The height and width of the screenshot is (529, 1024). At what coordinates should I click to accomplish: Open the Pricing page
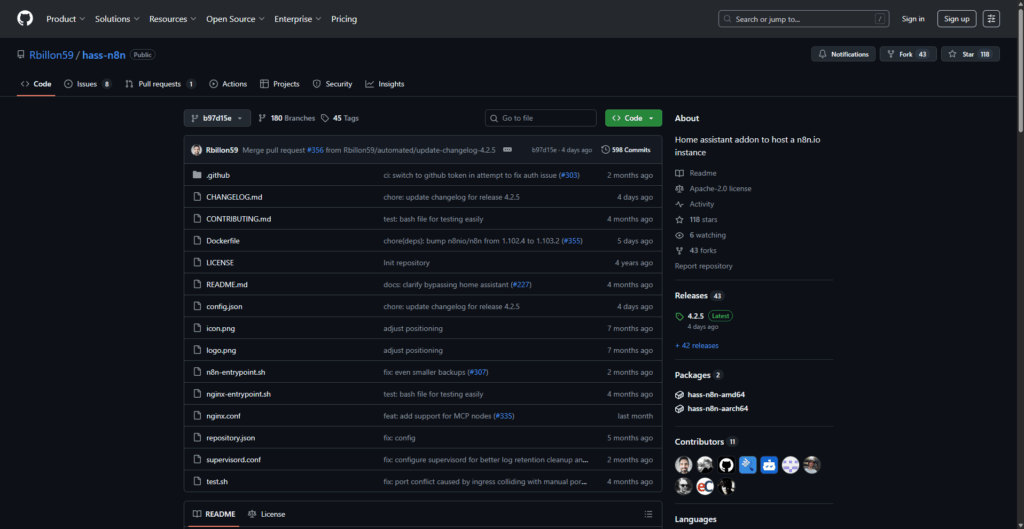(344, 19)
